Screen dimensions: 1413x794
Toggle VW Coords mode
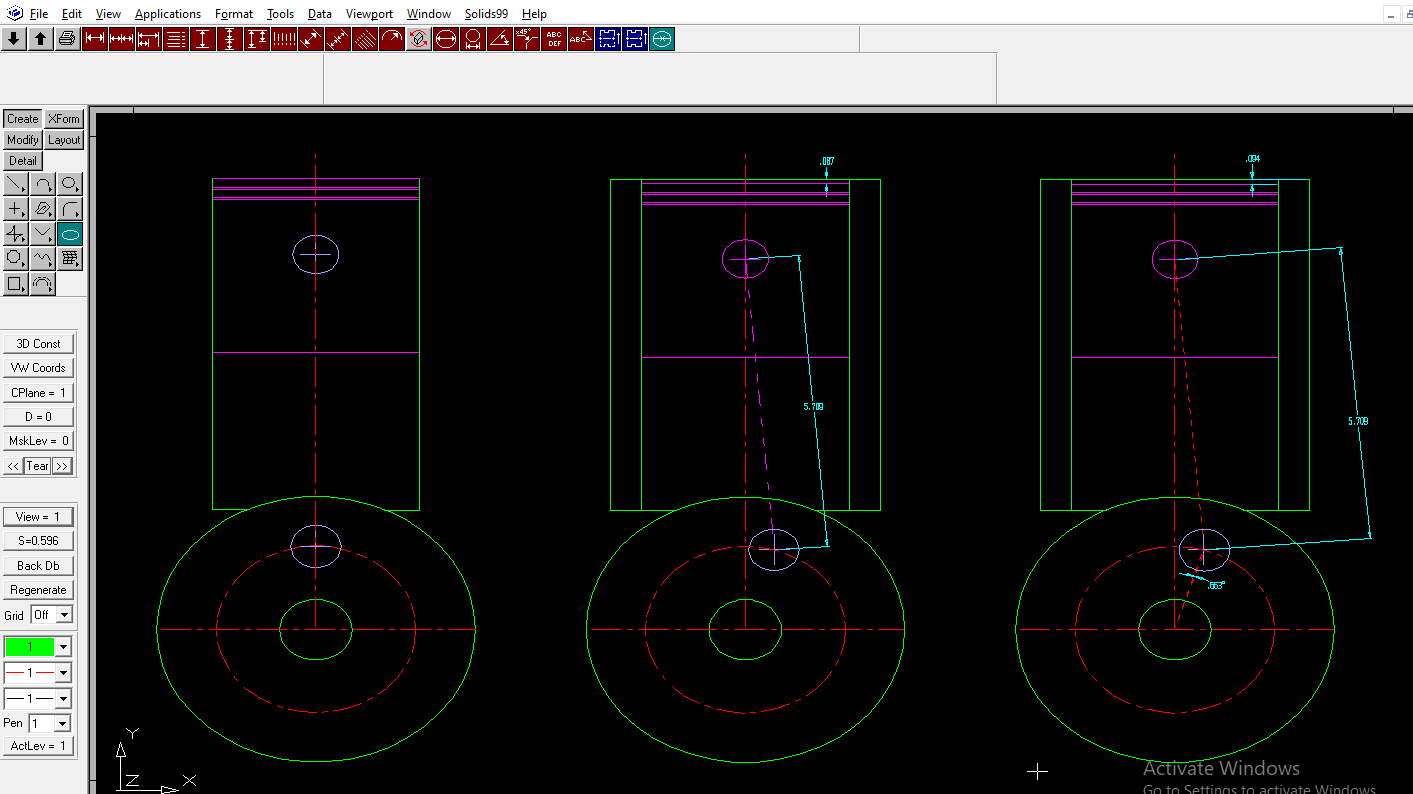pos(38,367)
